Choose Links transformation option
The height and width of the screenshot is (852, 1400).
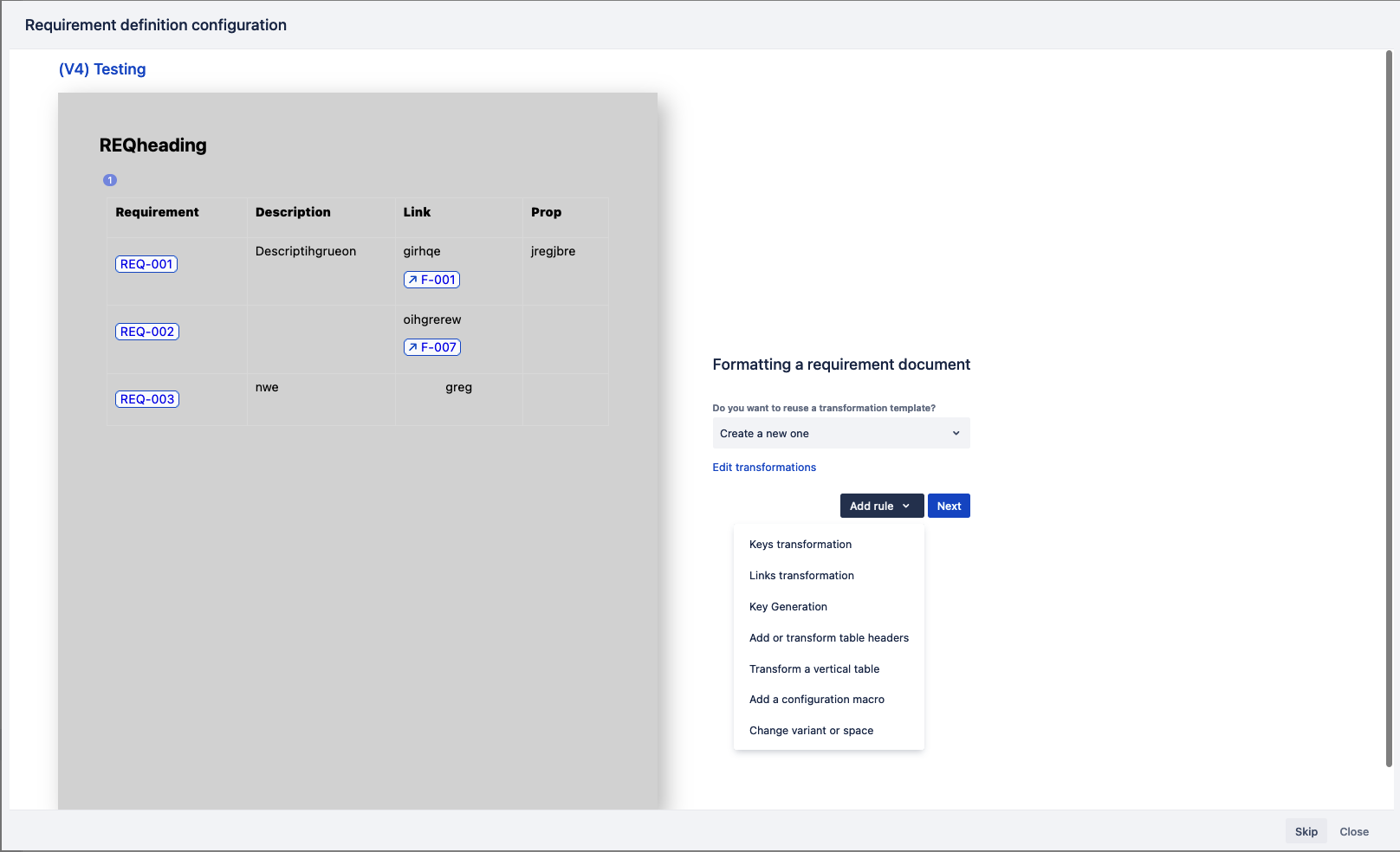[x=800, y=575]
